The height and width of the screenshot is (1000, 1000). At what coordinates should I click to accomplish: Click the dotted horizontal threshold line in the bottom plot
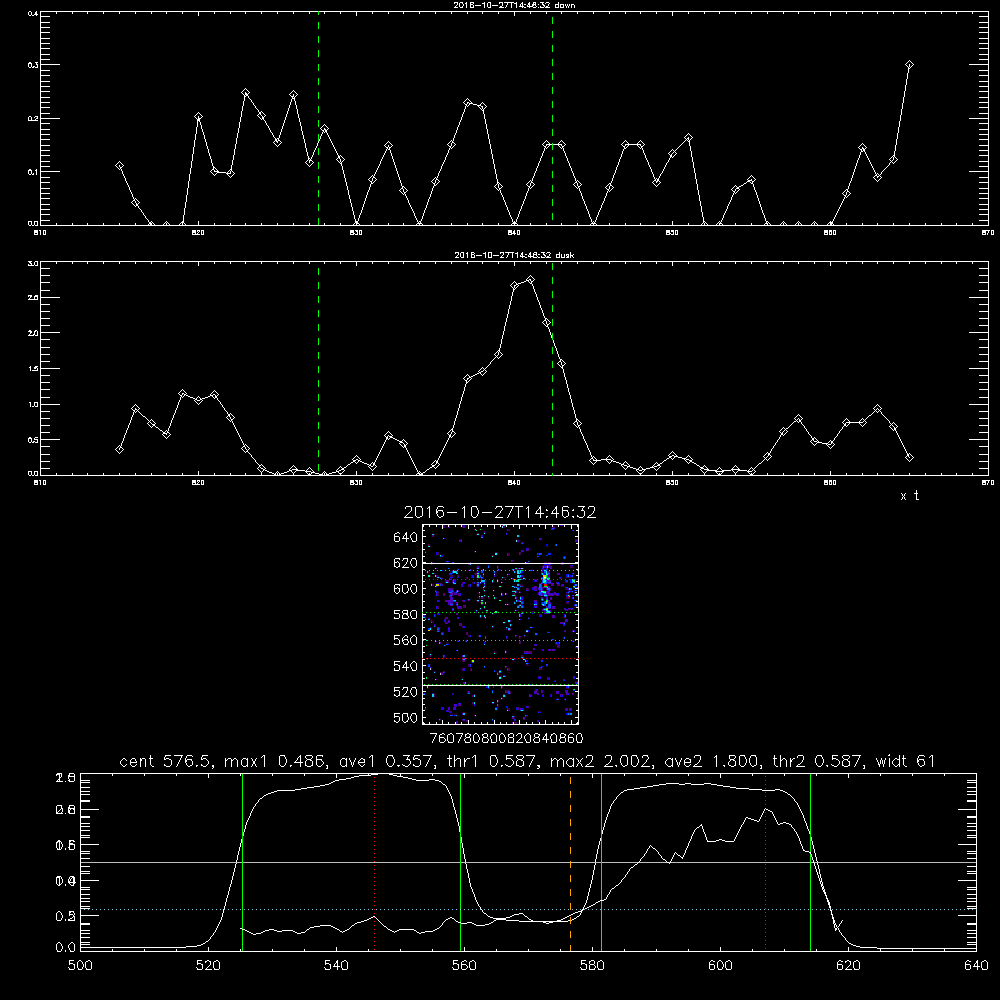[x=528, y=909]
